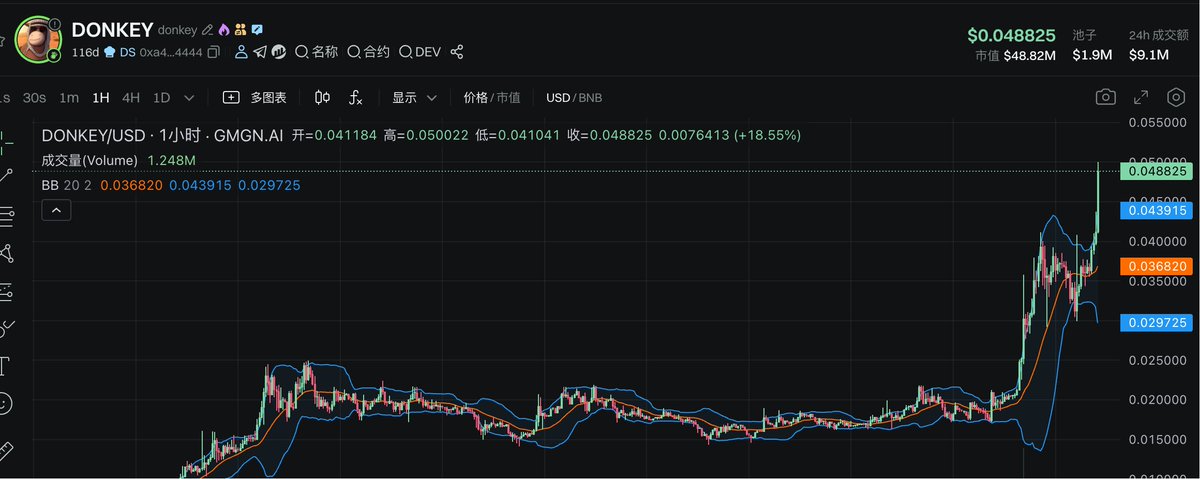
Task: Search by 名称 (name)
Action: click(316, 52)
